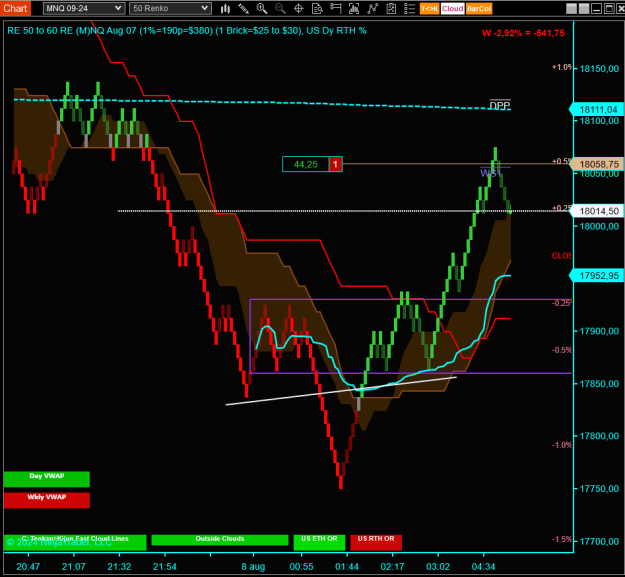625x577 pixels.
Task: Click the first gray window tile button
Action: tap(571, 8)
